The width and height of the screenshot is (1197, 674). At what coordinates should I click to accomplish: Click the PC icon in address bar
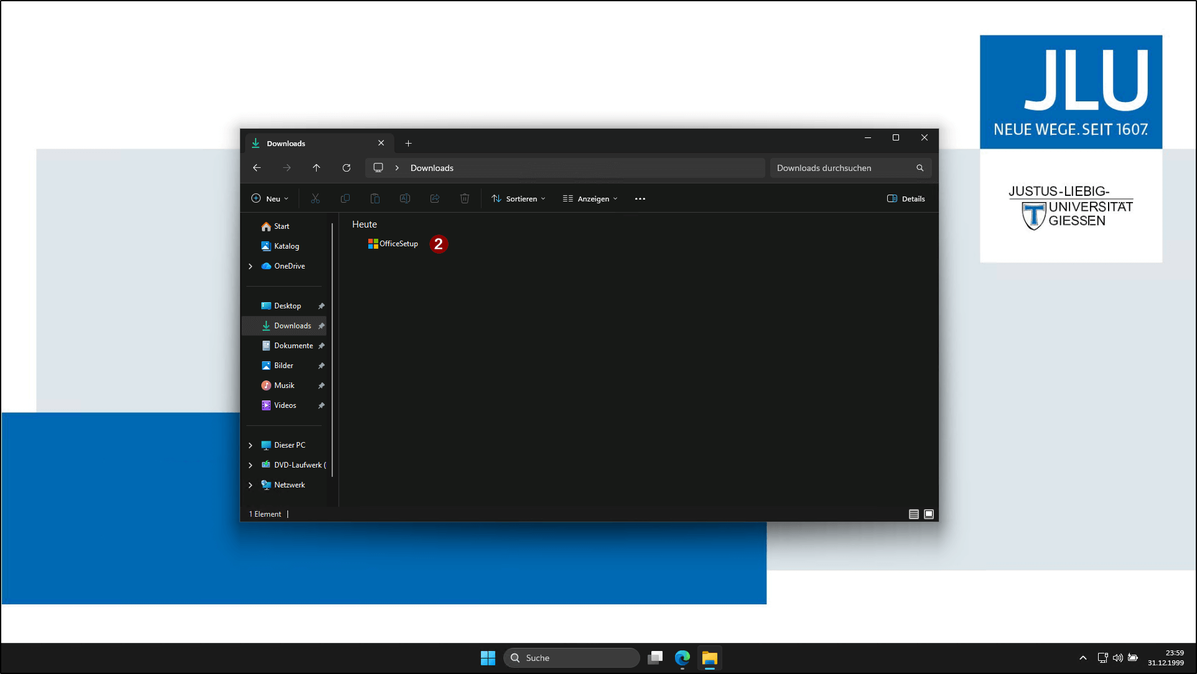pos(378,168)
